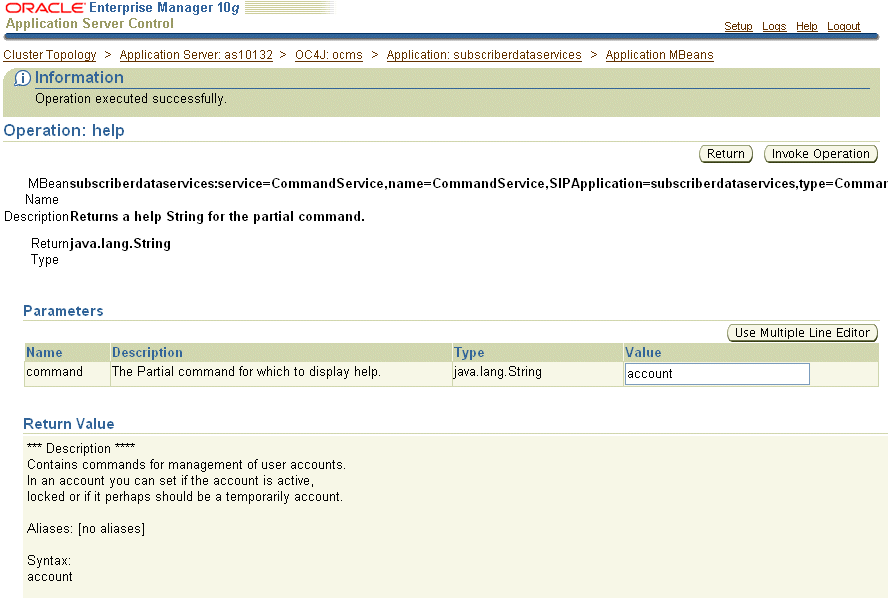The image size is (888, 598).
Task: Click the Return button
Action: pos(725,154)
